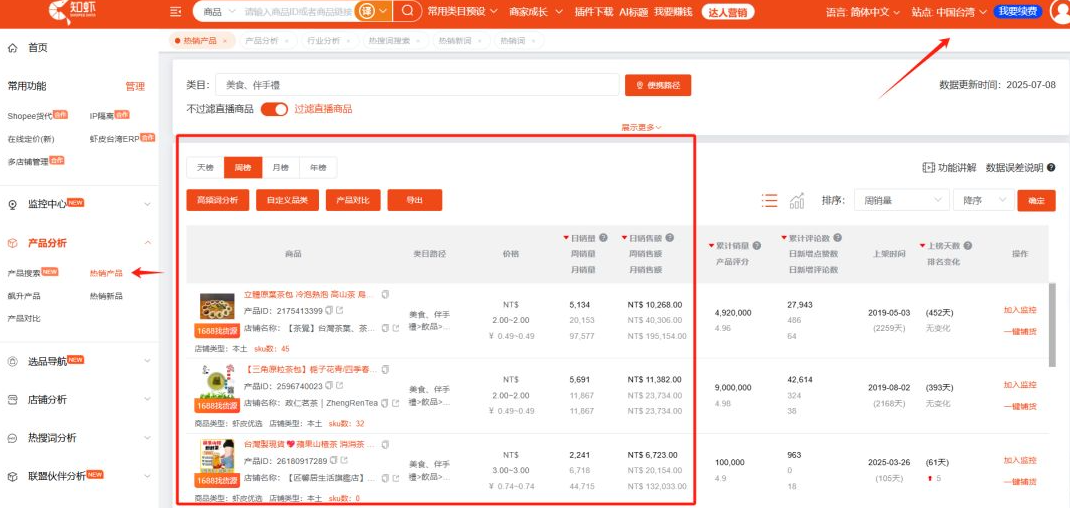Click home icon beside 首页
The image size is (1070, 515).
click(12, 48)
